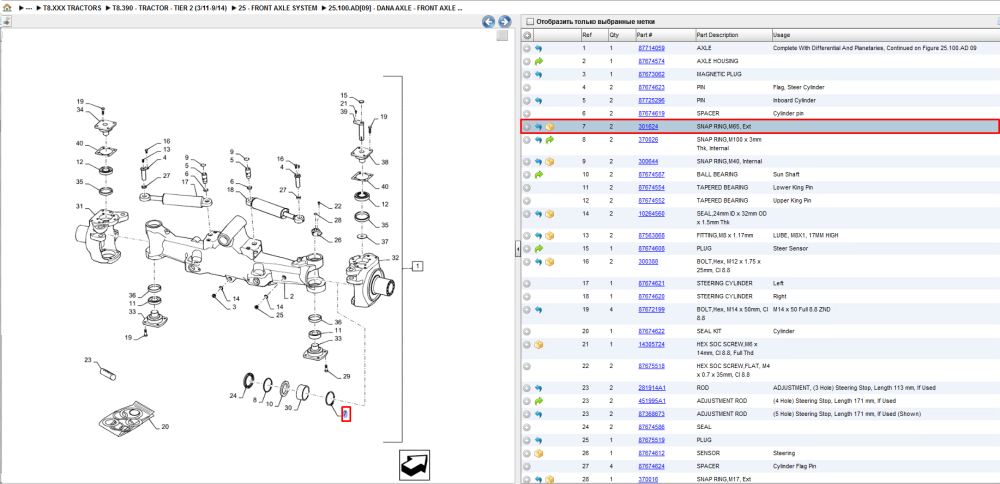Click the add-all plus icon in table header
This screenshot has height=484, width=1000.
click(x=527, y=35)
